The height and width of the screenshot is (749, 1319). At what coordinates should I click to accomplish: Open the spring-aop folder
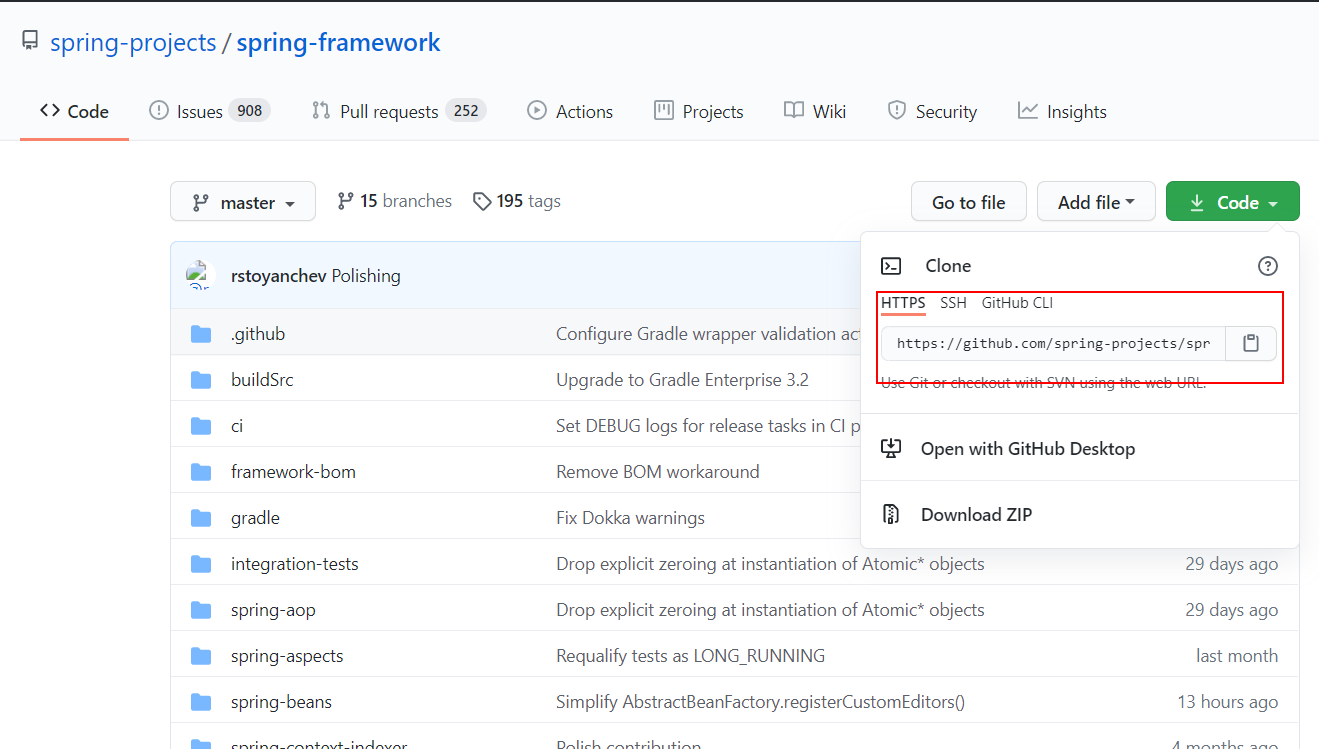tap(273, 610)
